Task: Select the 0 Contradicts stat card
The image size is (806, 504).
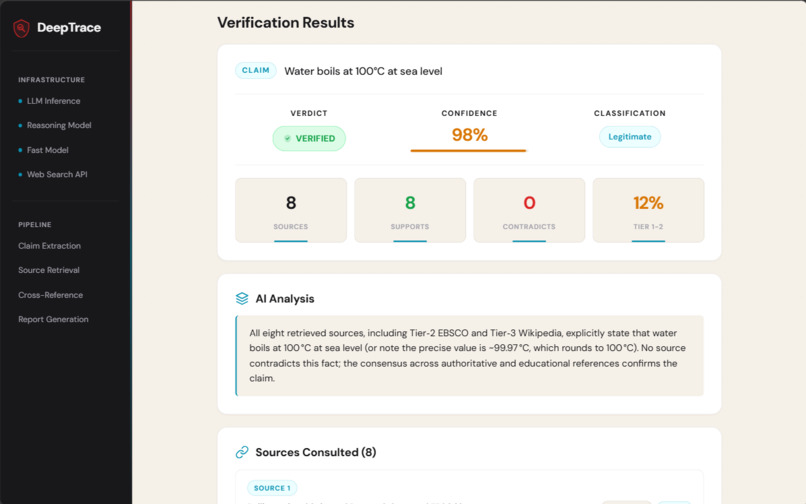Action: click(x=529, y=210)
